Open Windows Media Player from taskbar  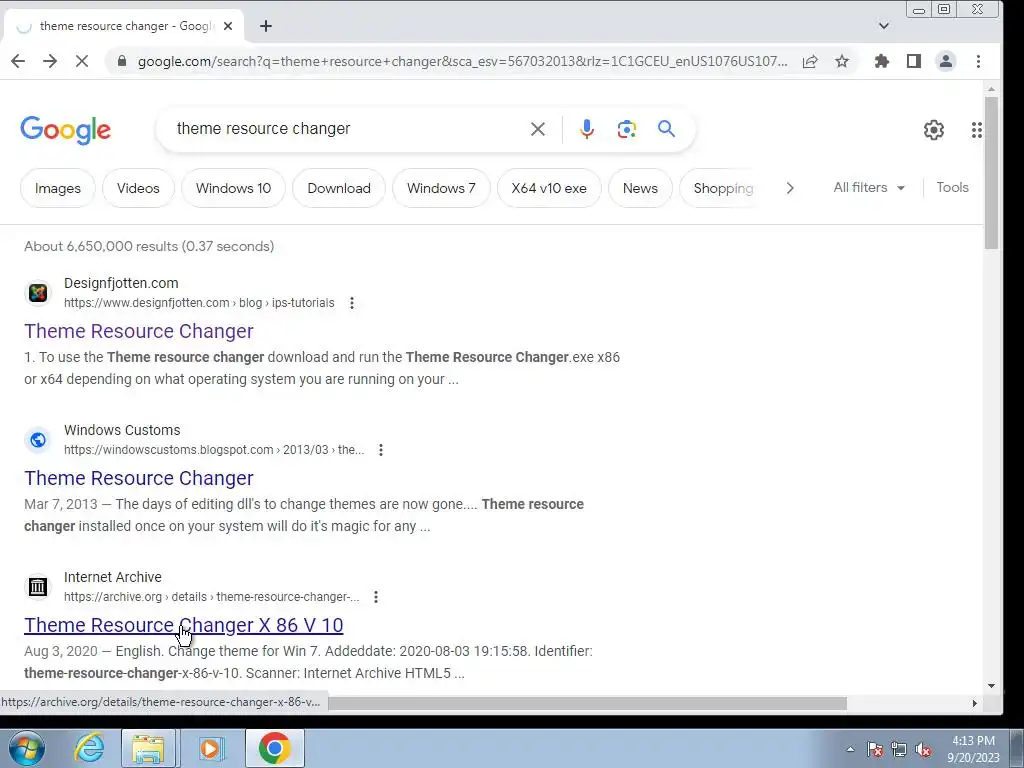click(210, 748)
